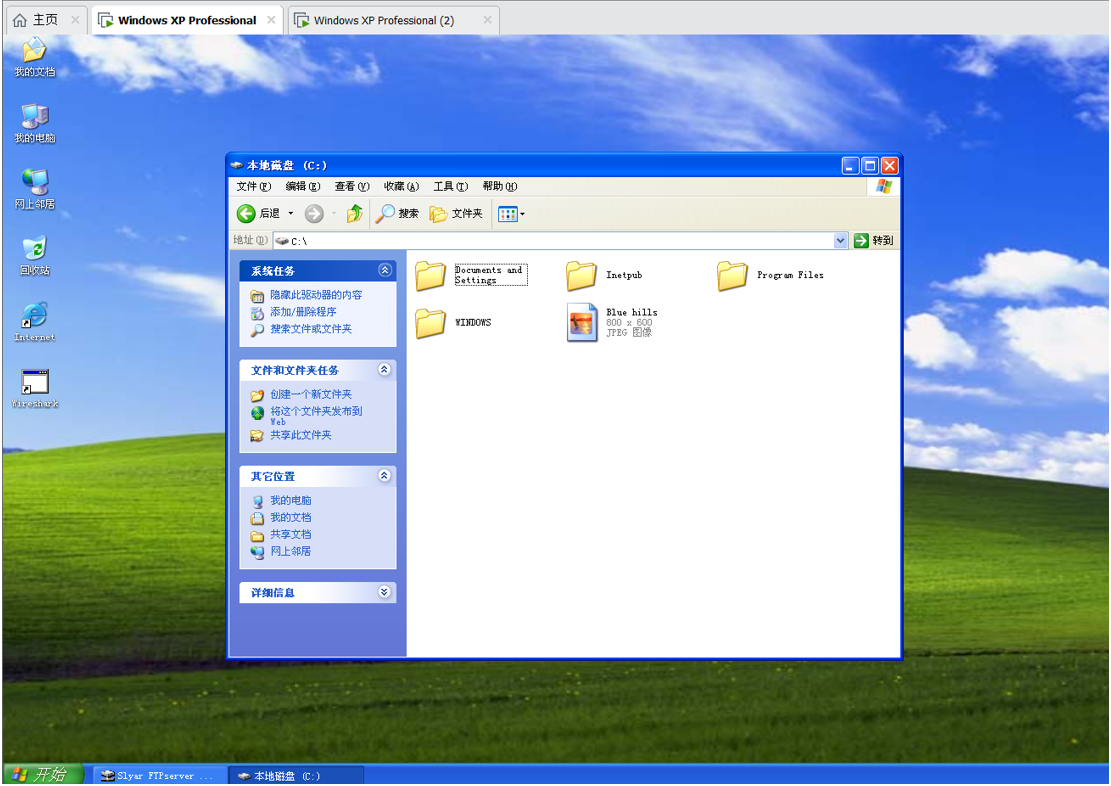
Task: Go to 网上邻居 in other places
Action: 291,551
